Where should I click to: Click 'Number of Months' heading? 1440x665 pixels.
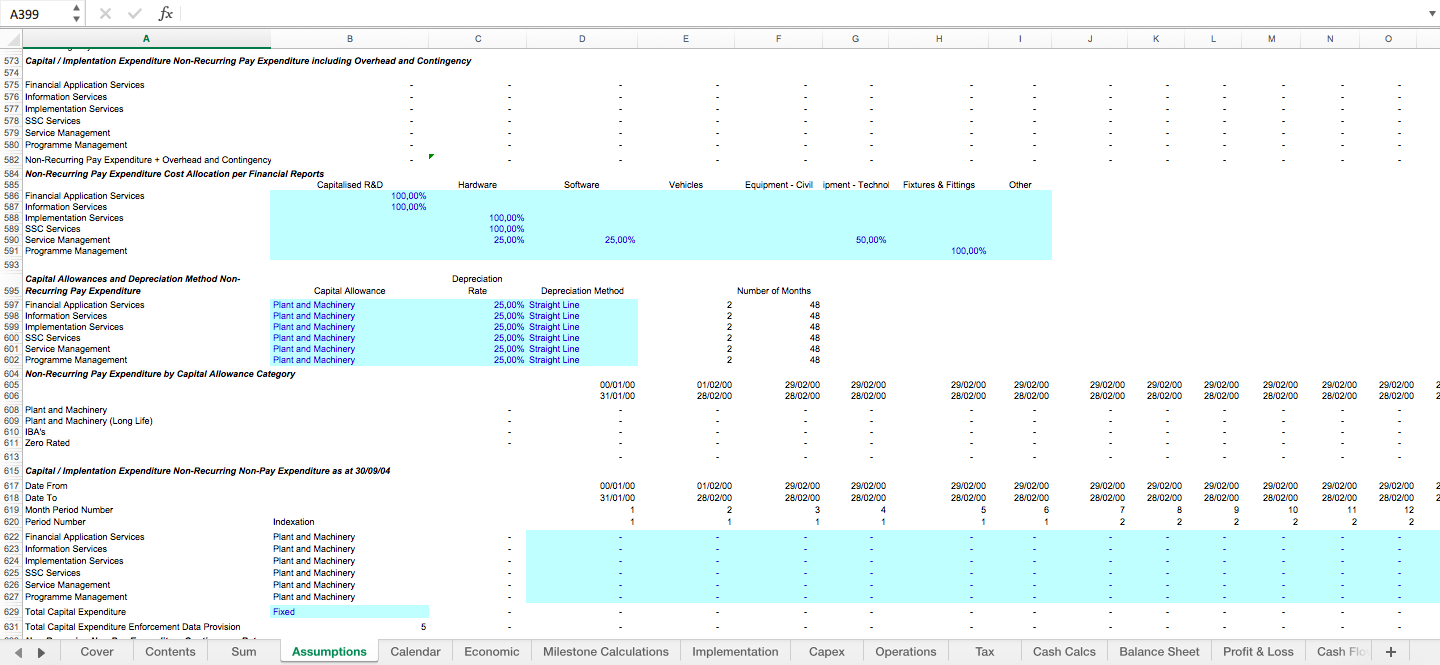774,291
